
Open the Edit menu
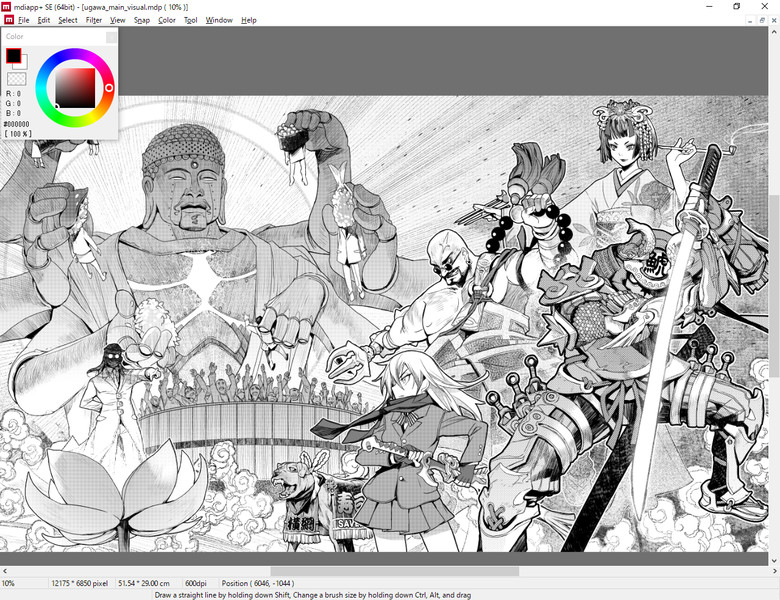pyautogui.click(x=44, y=20)
